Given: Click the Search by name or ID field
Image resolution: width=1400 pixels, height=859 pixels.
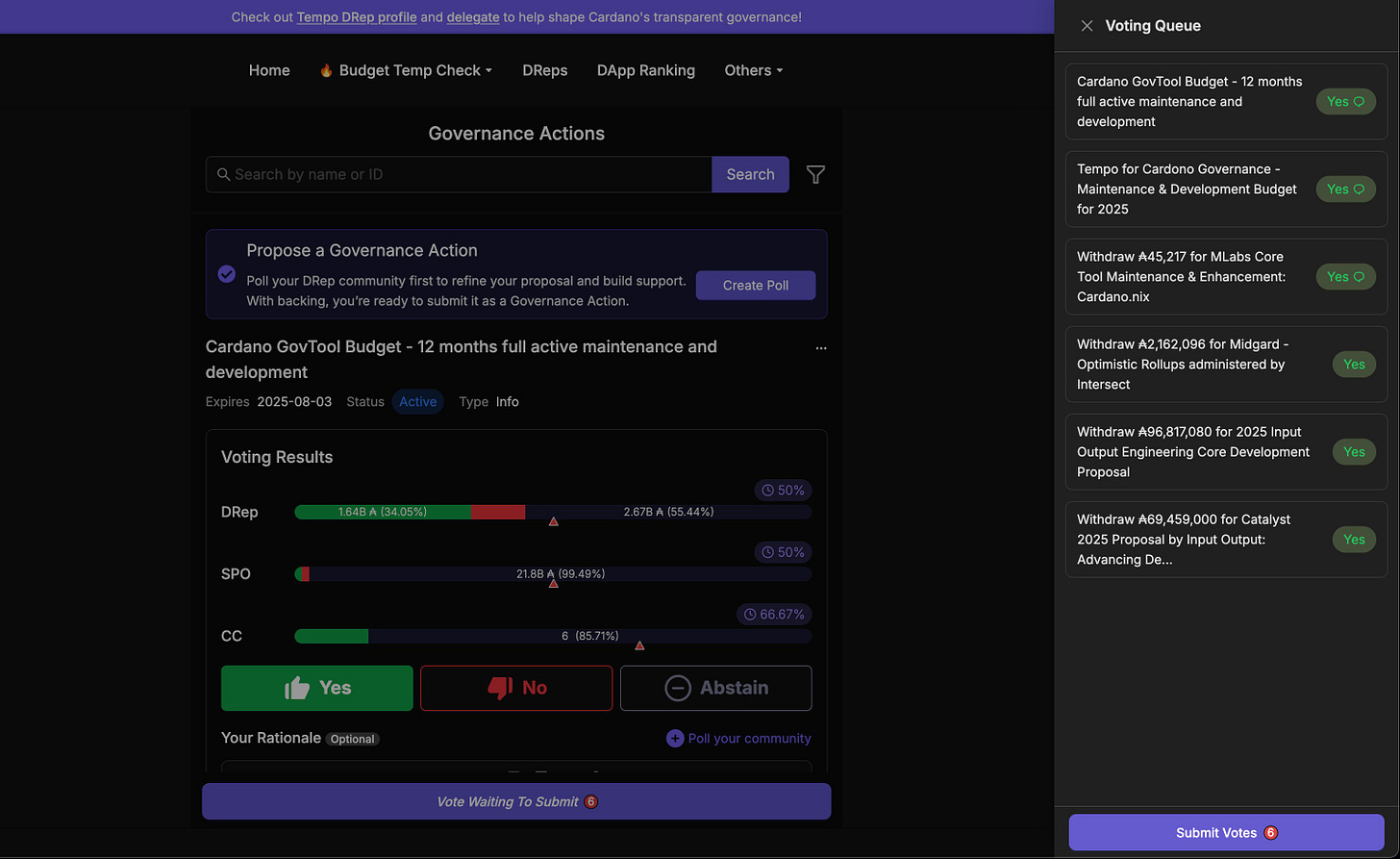Looking at the screenshot, I should click(459, 174).
